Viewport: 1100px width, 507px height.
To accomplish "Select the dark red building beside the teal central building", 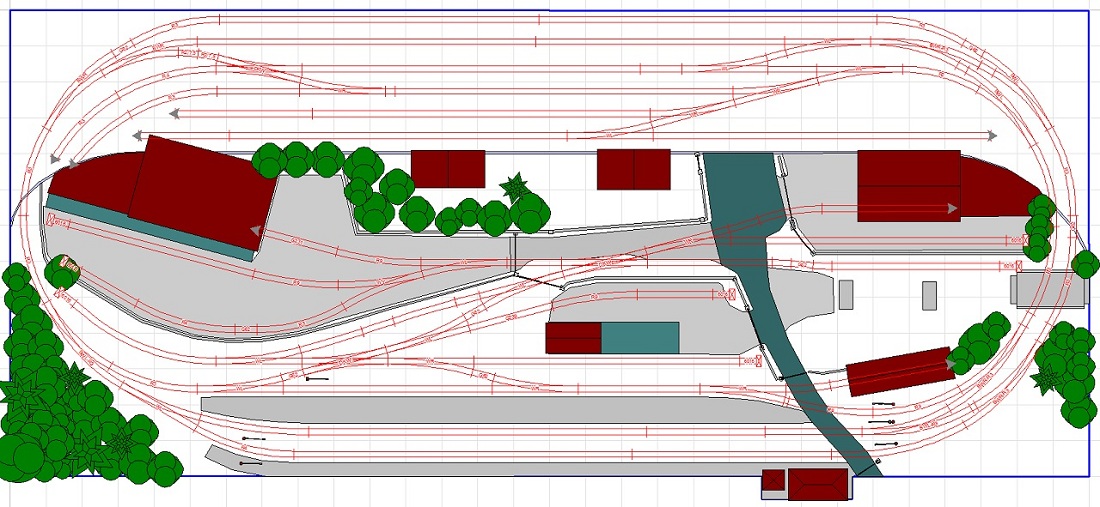I will tap(573, 338).
